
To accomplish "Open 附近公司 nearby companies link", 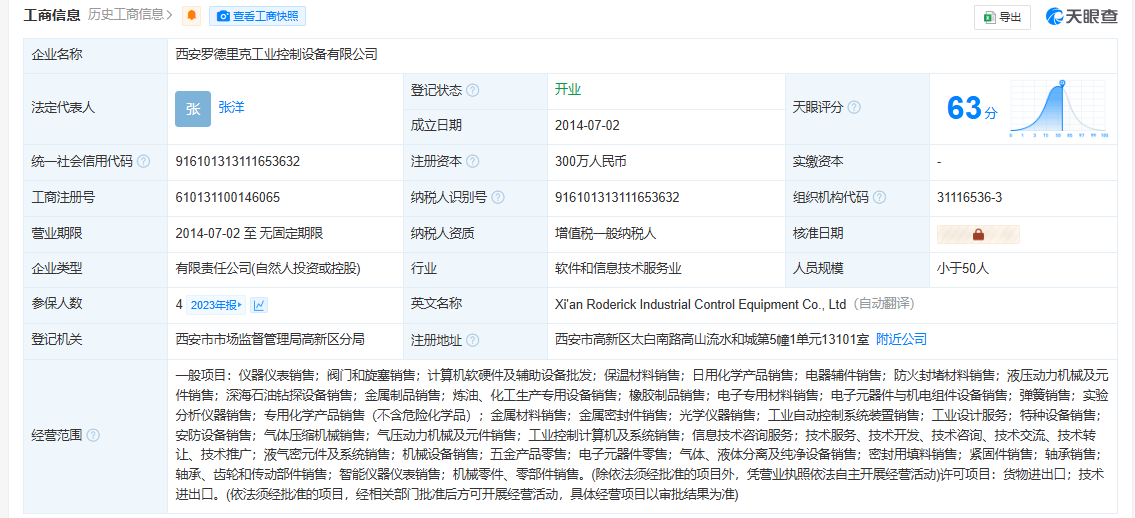I will [901, 339].
